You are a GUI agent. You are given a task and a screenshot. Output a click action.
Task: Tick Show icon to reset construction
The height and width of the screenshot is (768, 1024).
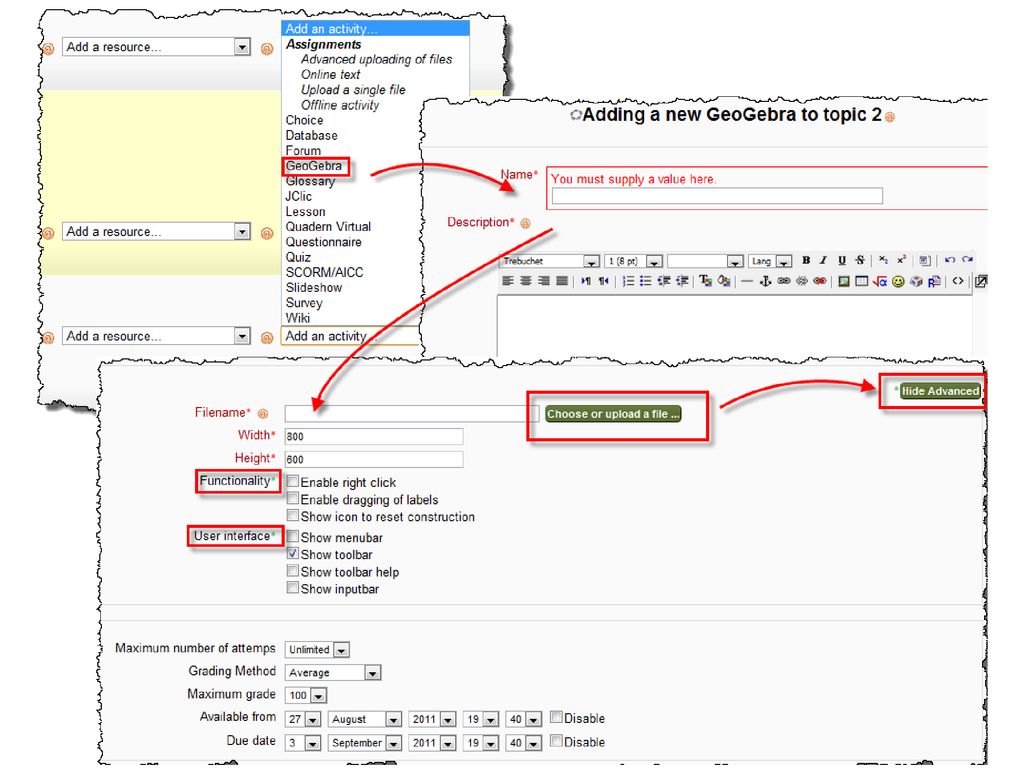click(x=293, y=515)
